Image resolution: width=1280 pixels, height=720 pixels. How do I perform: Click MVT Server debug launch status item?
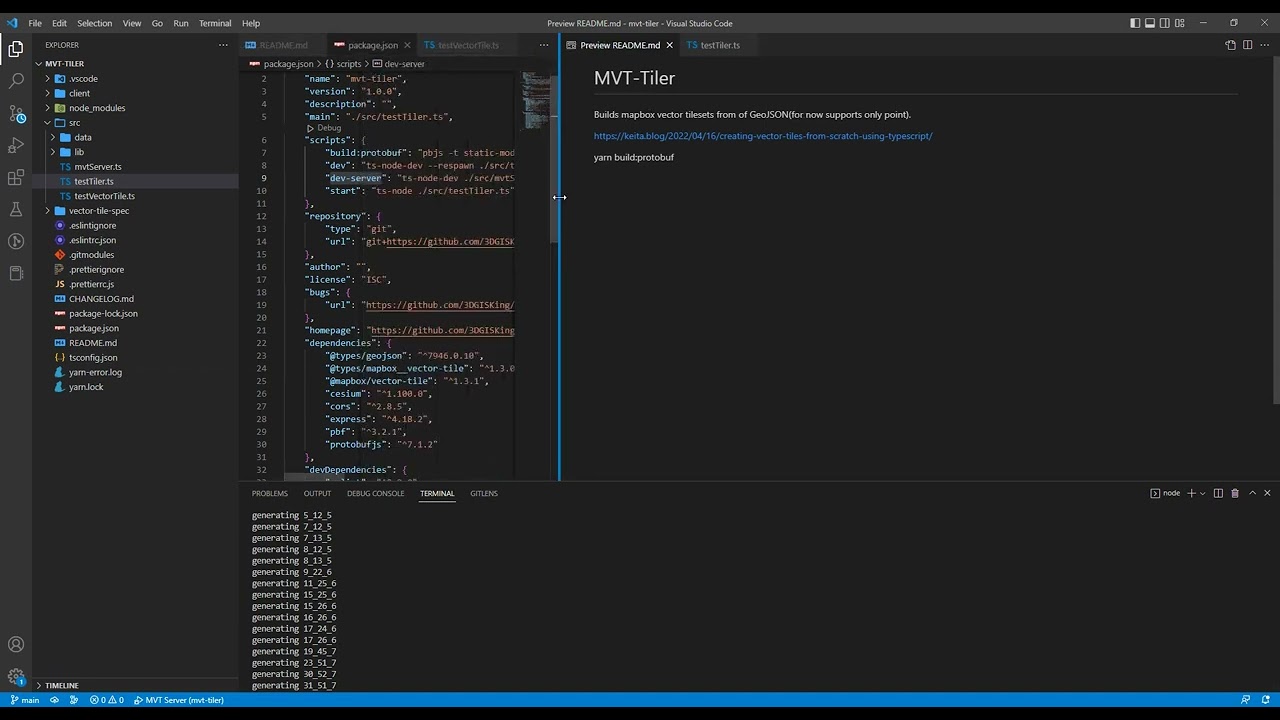click(179, 700)
